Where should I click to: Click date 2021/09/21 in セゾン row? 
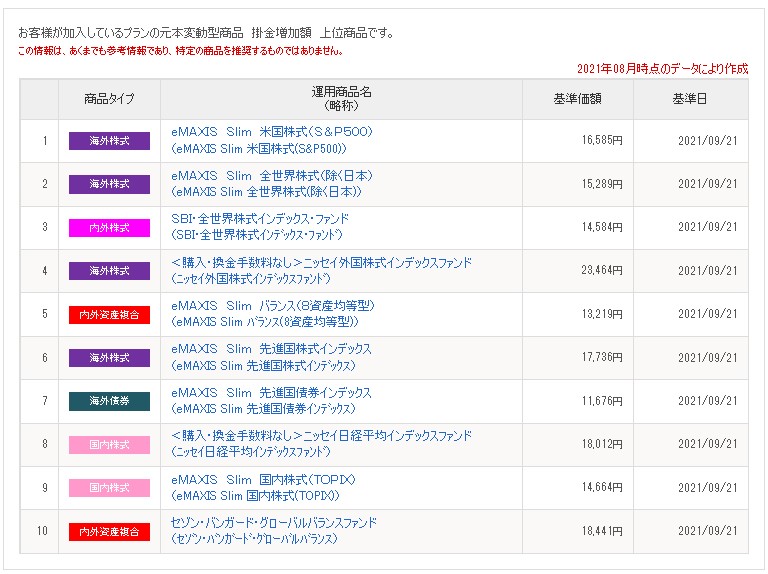(x=707, y=531)
